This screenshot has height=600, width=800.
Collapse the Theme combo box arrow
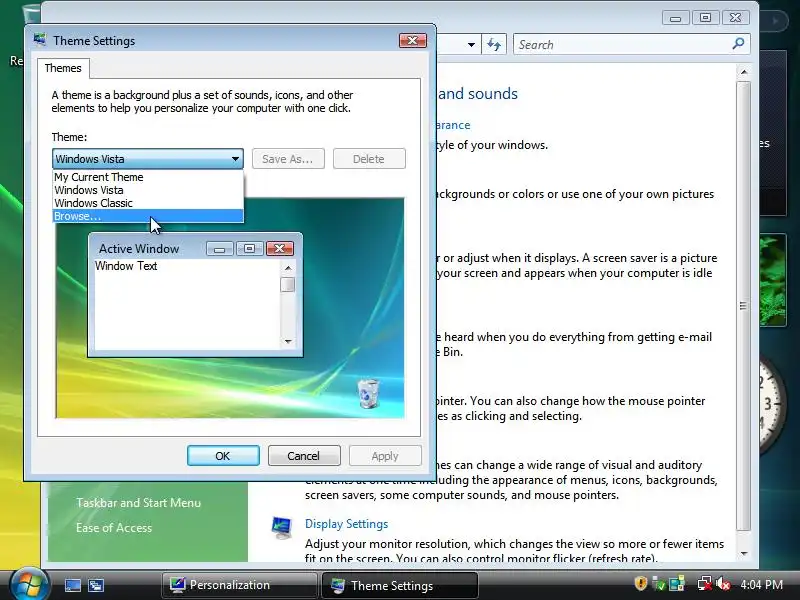point(235,159)
